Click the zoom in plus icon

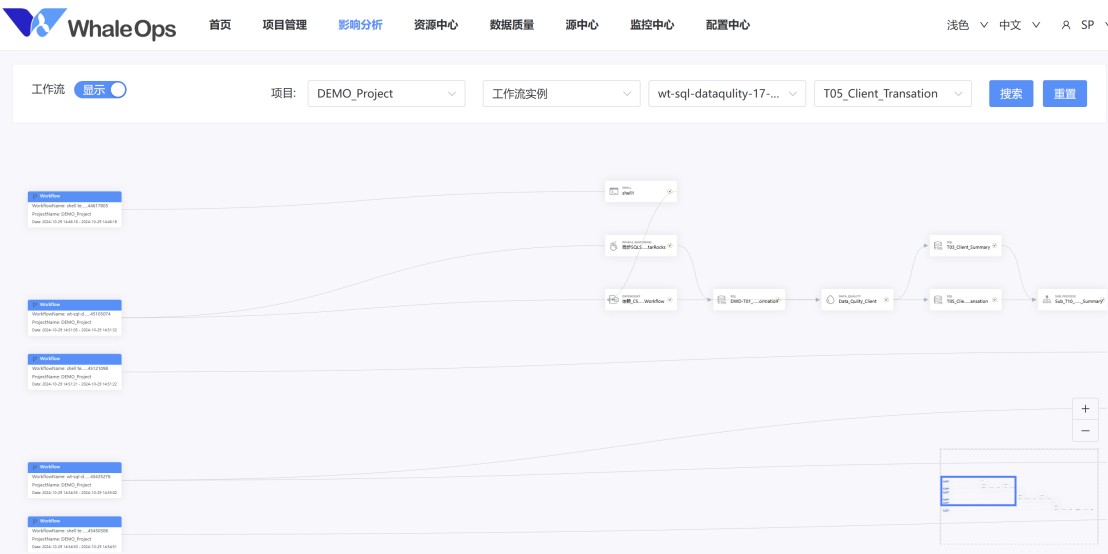coord(1085,408)
